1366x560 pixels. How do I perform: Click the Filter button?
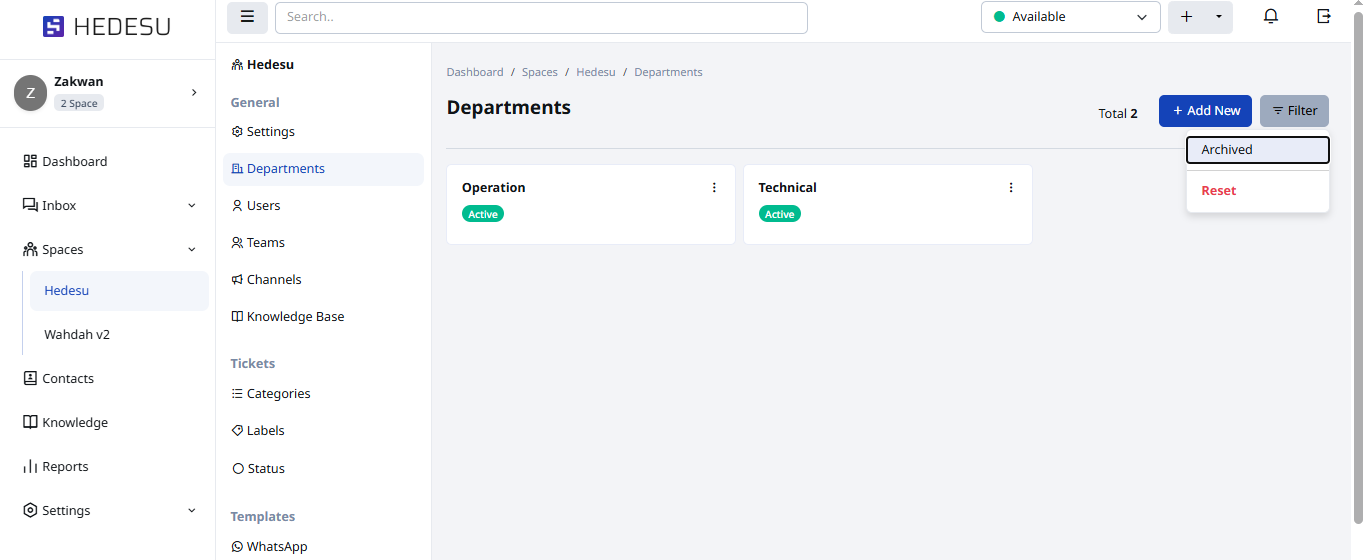[x=1294, y=111]
